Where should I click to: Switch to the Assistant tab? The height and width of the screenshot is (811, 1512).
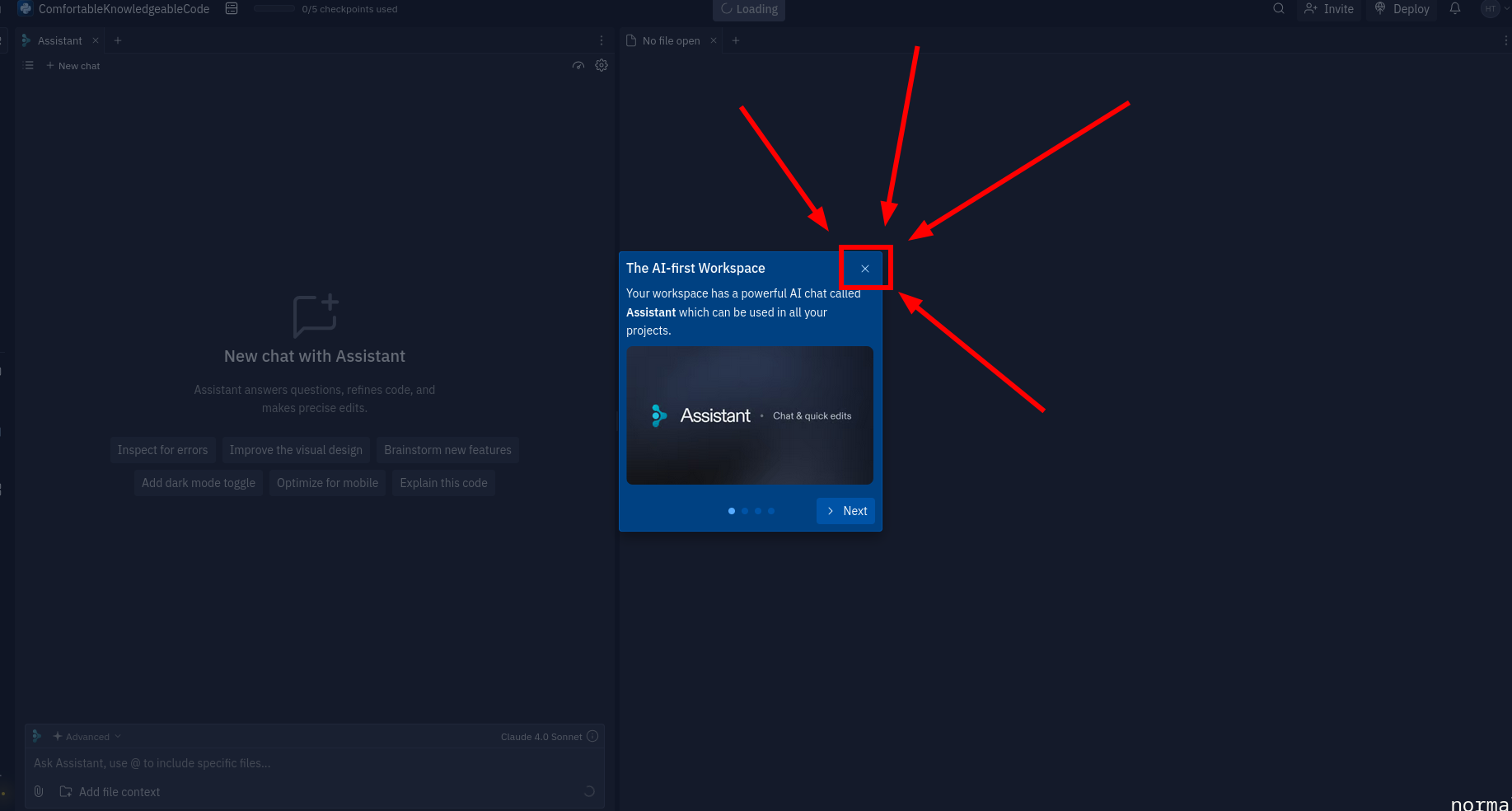(59, 40)
